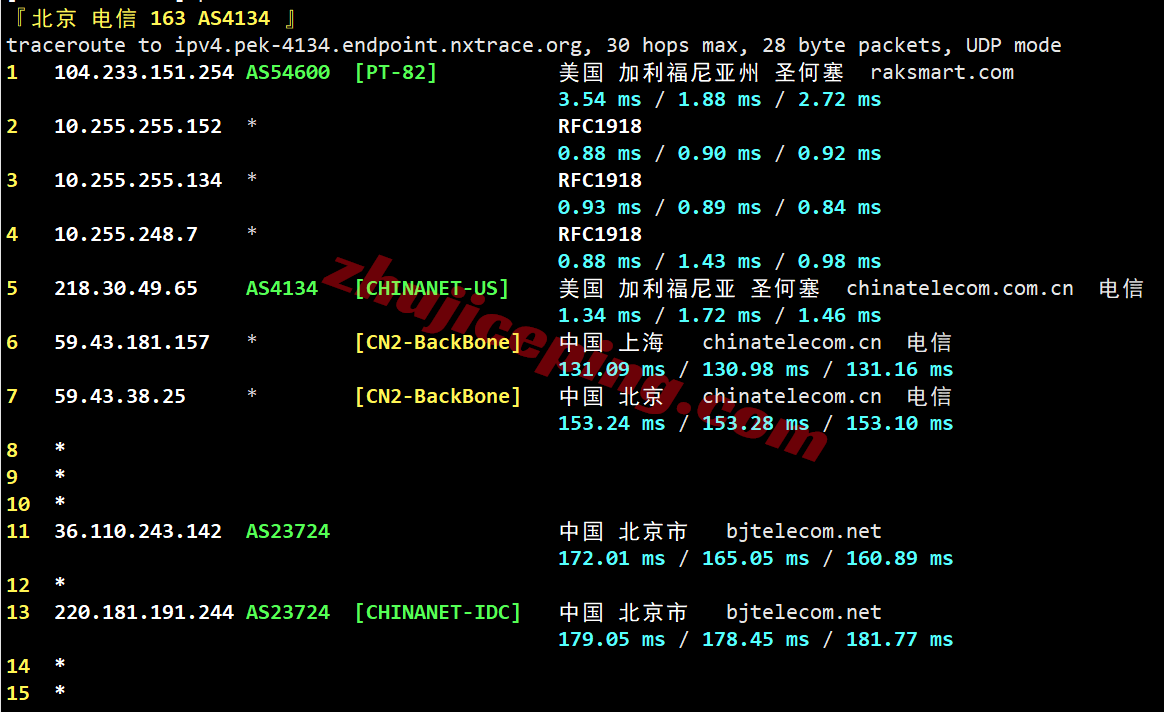Click the raksmart.com hostname in hop 1
1164x712 pixels.
click(x=941, y=73)
